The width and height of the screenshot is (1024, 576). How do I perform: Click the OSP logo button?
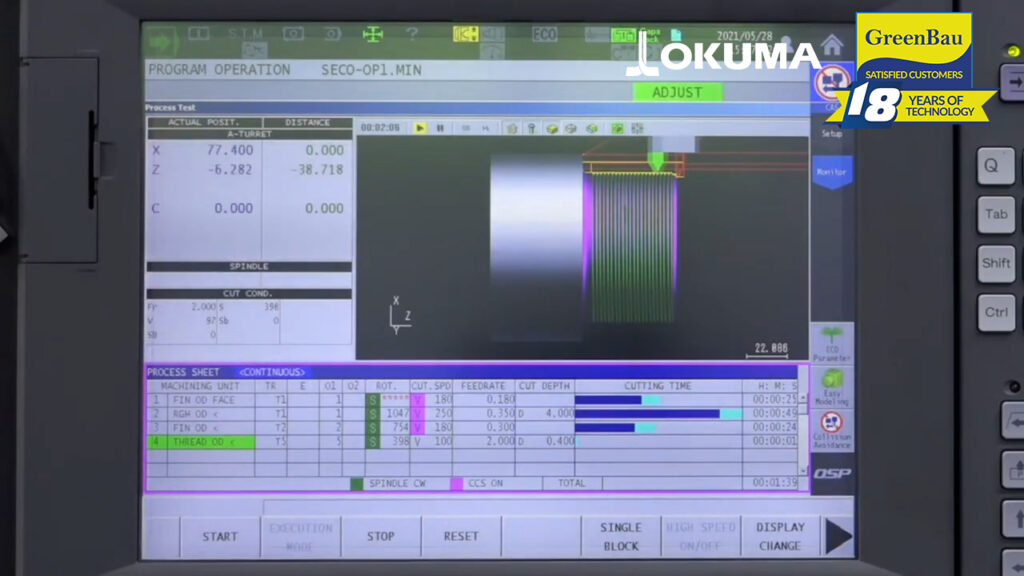pyautogui.click(x=832, y=473)
